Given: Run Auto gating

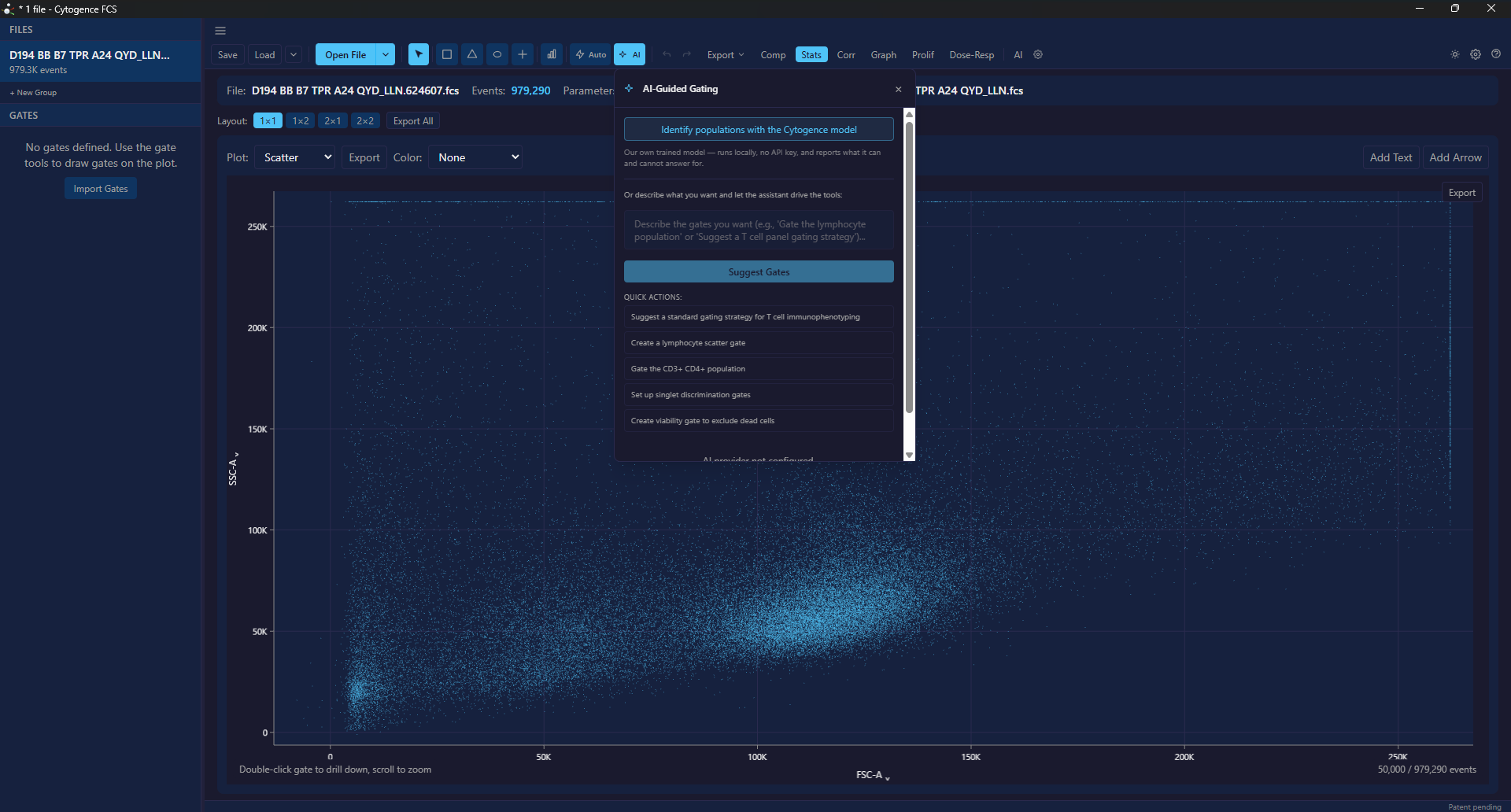Looking at the screenshot, I should coord(591,54).
